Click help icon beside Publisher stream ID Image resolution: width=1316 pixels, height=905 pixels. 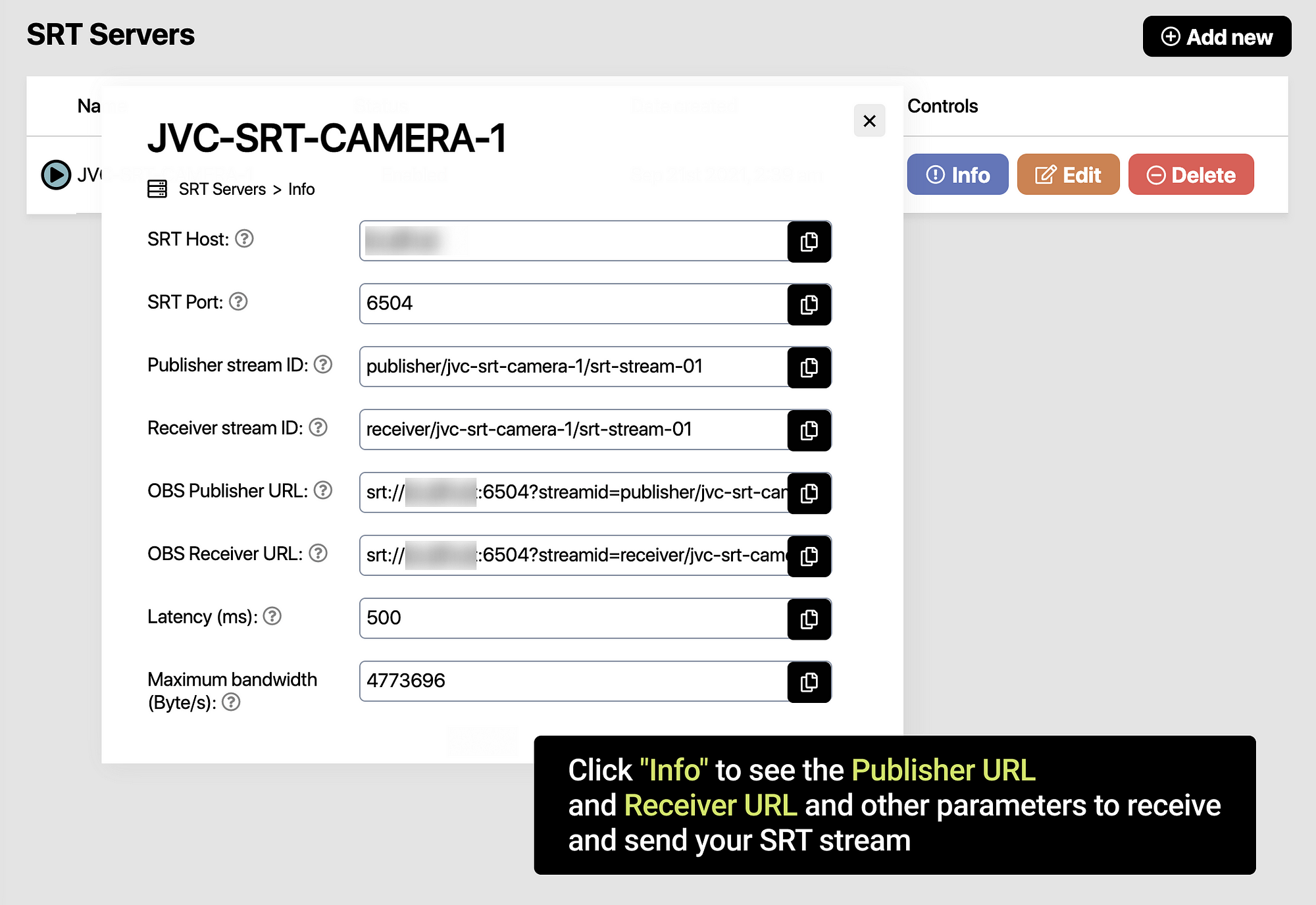322,364
